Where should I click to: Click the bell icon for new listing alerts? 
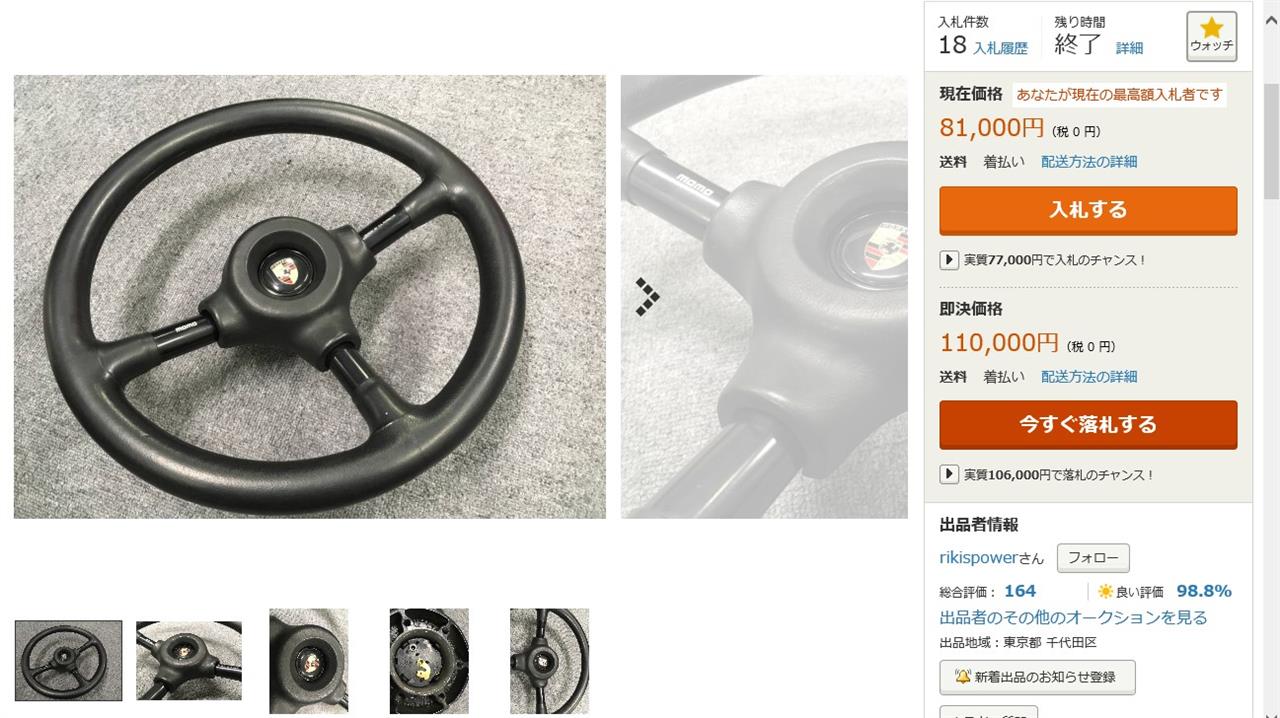tap(963, 677)
